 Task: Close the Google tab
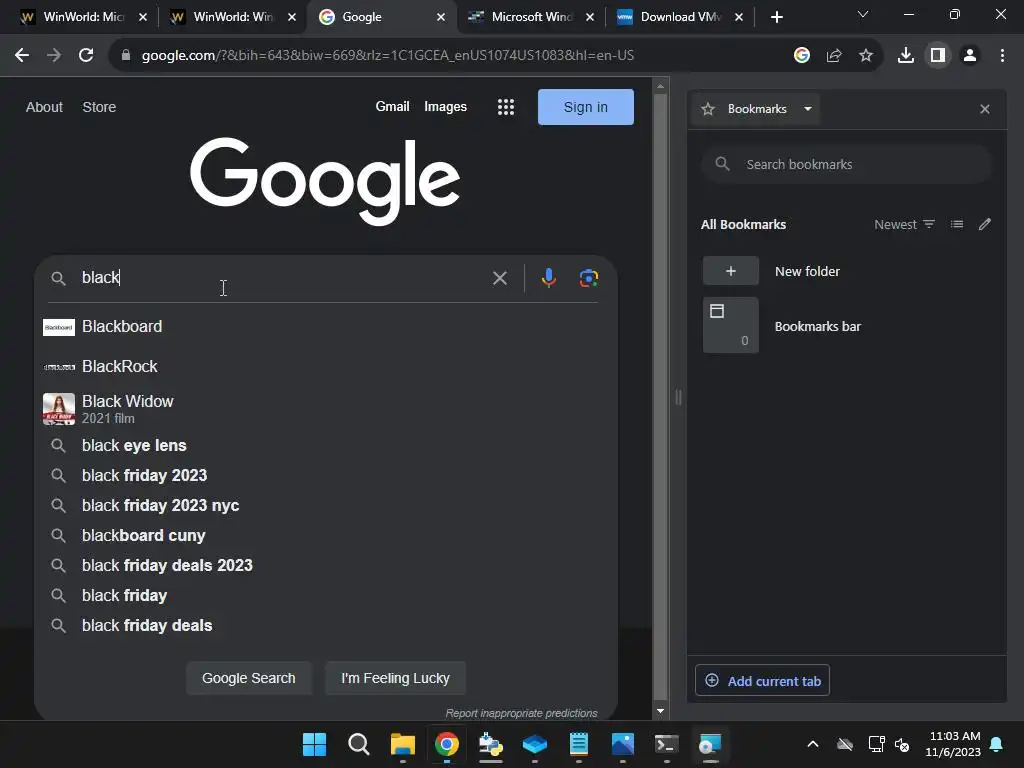(x=441, y=17)
